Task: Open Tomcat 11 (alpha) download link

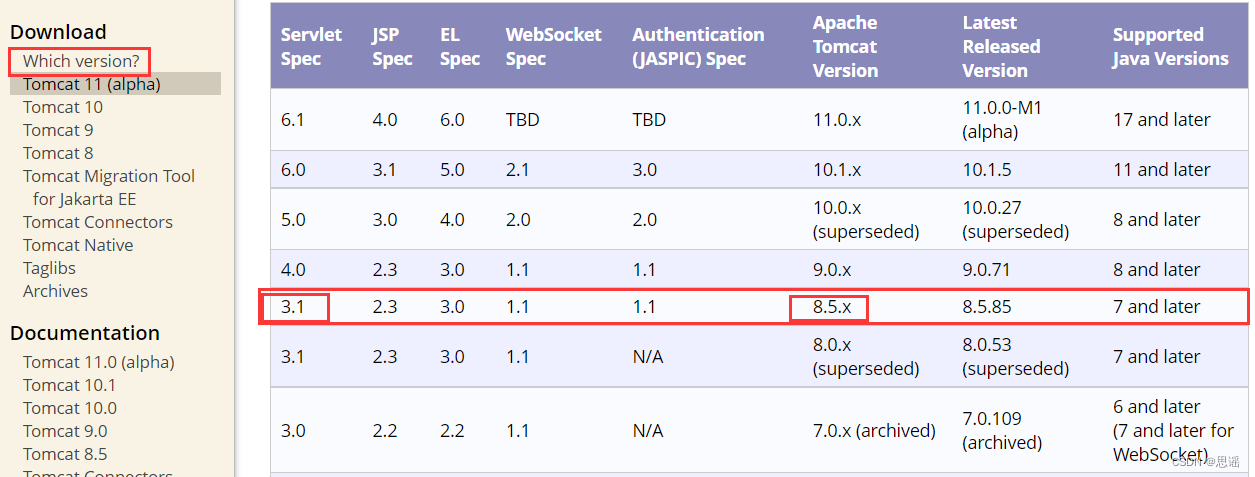Action: [x=92, y=84]
